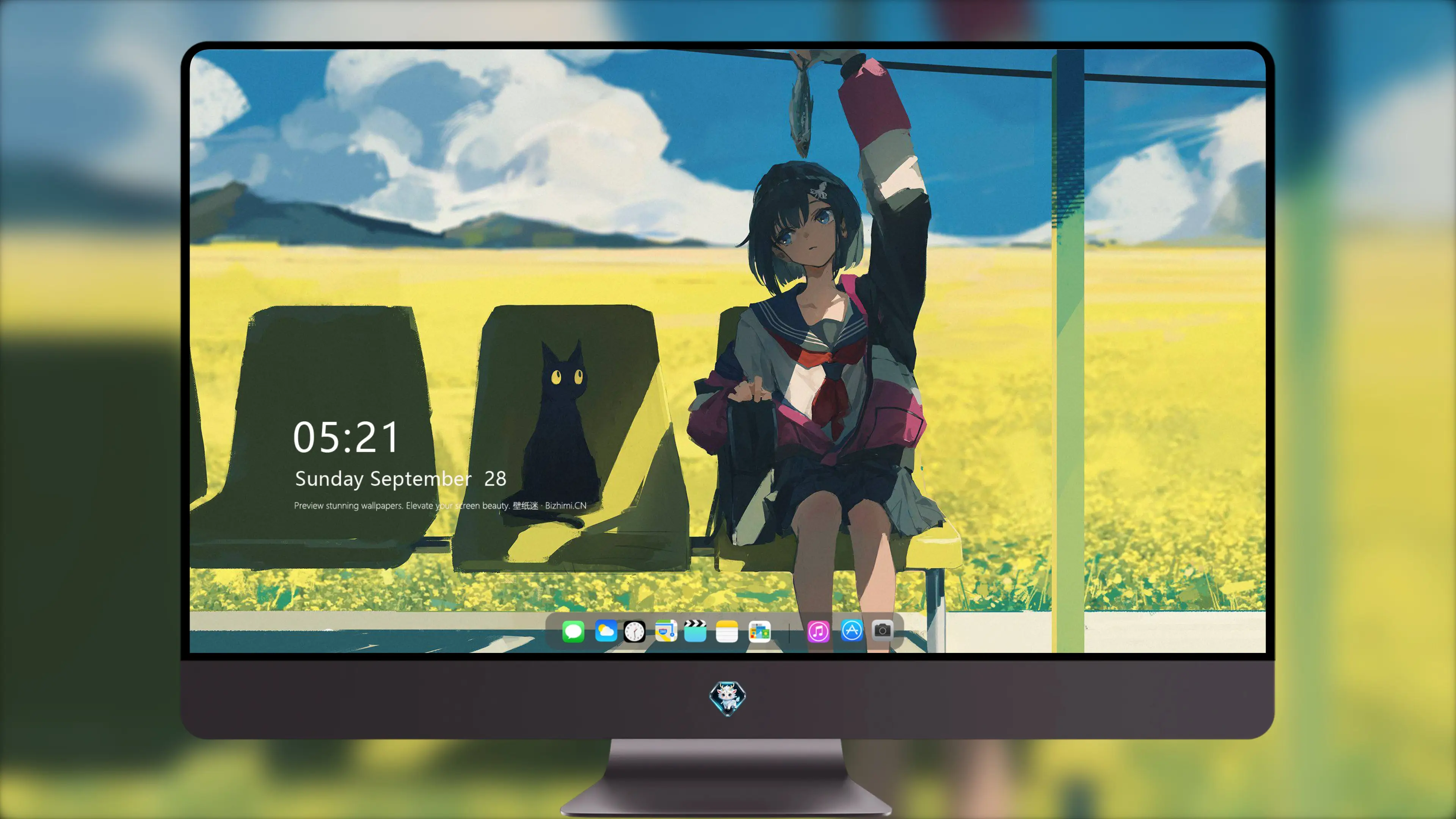Launch Maps from the dock
This screenshot has width=1456, height=819.
666,631
